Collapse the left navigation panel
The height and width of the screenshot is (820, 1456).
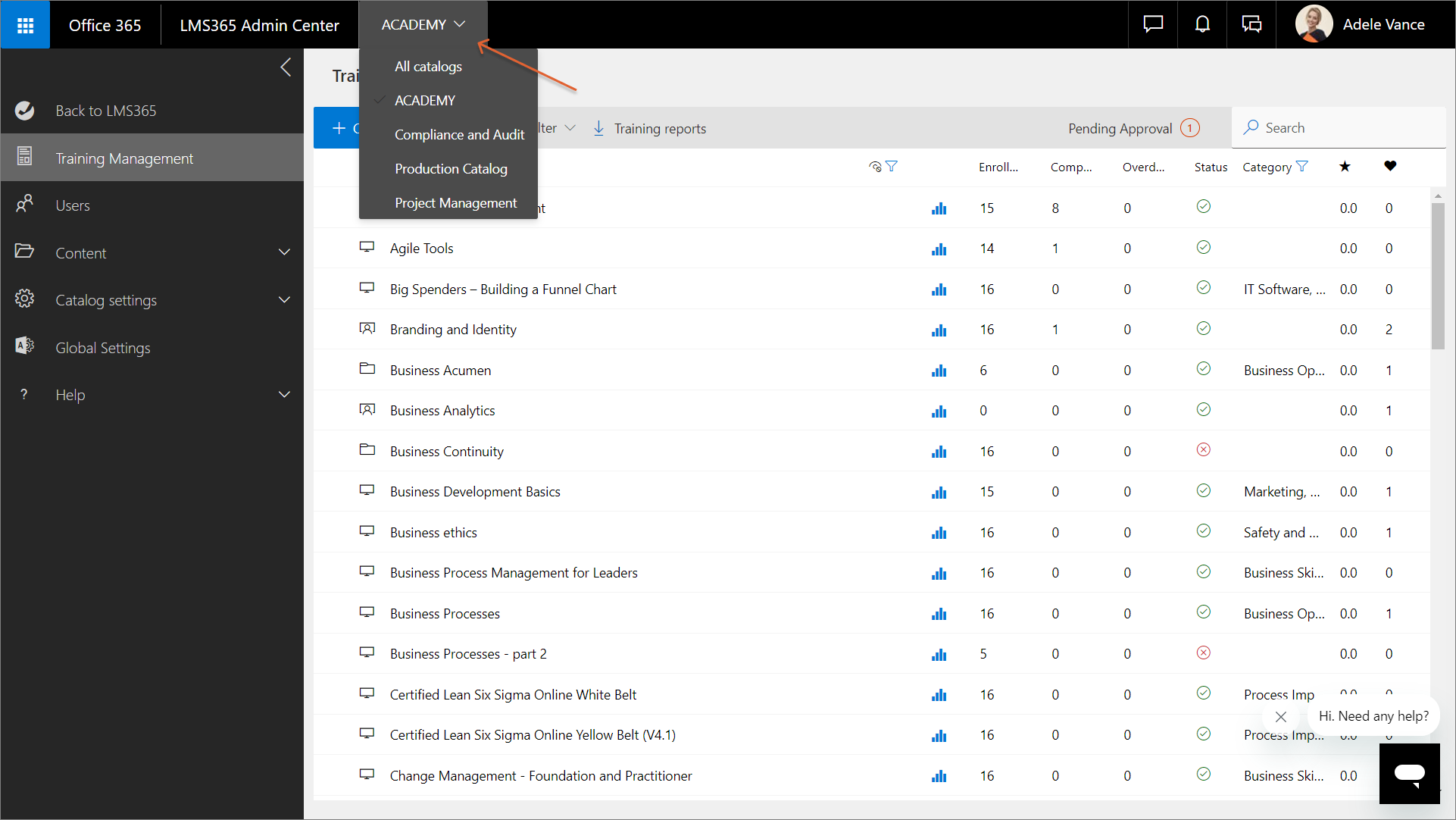point(286,67)
